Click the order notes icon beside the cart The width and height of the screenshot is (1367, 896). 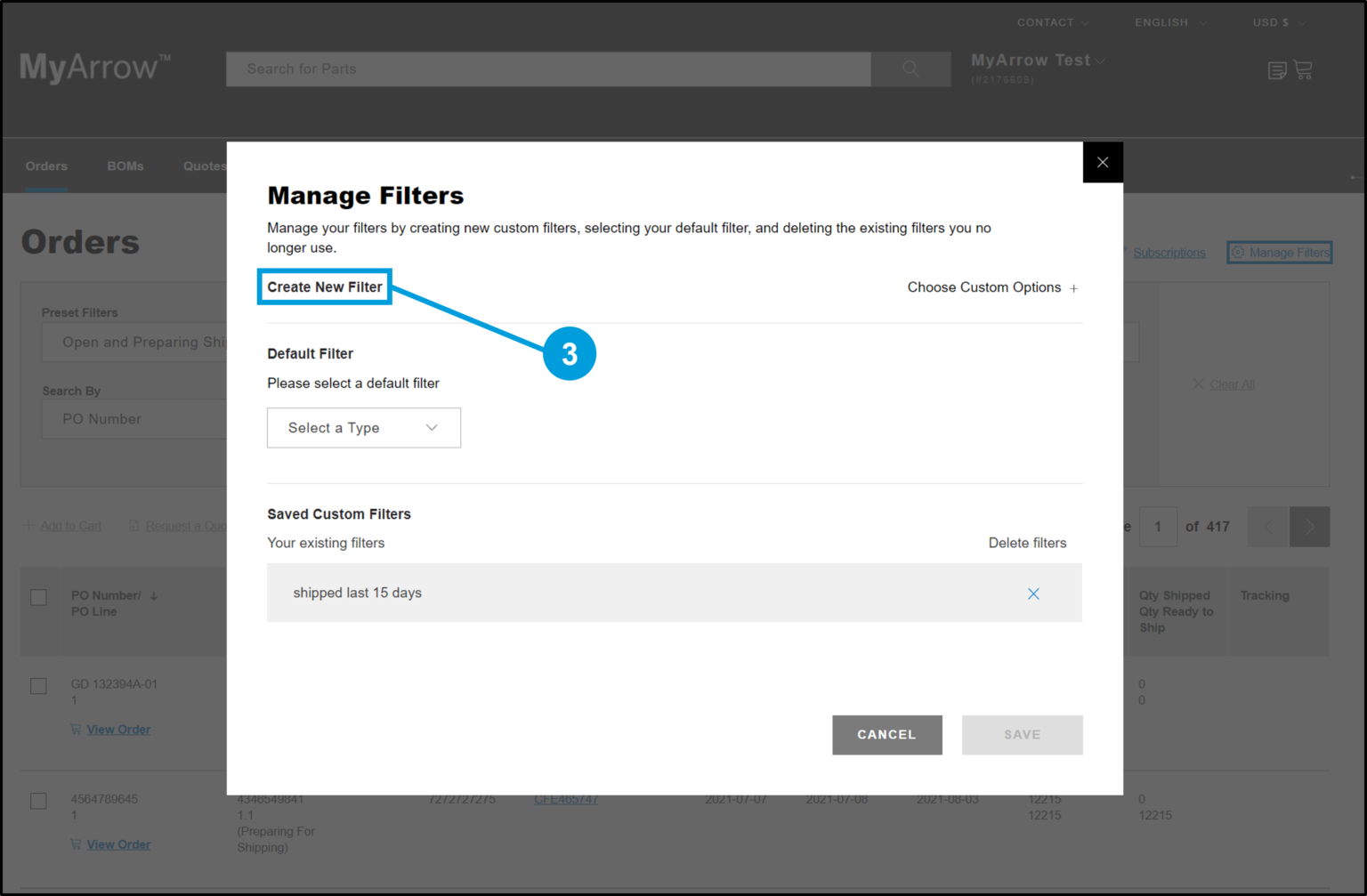tap(1276, 69)
